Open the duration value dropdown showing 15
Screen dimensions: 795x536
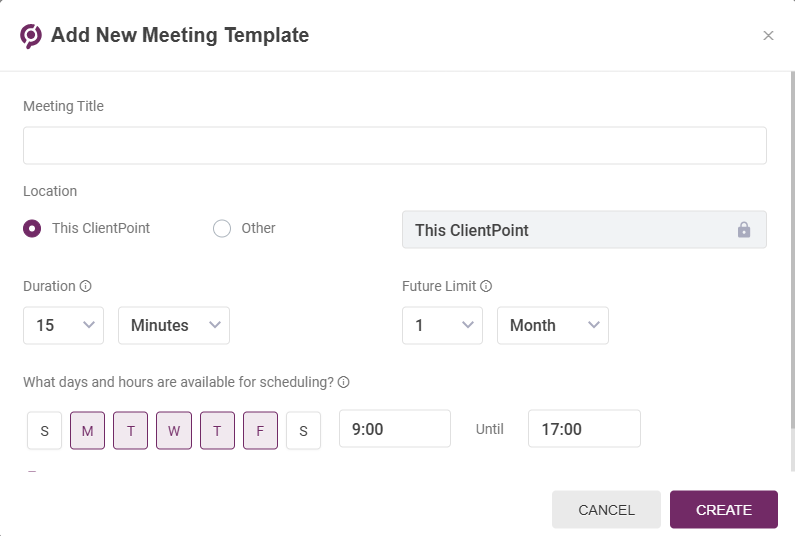[x=63, y=325]
